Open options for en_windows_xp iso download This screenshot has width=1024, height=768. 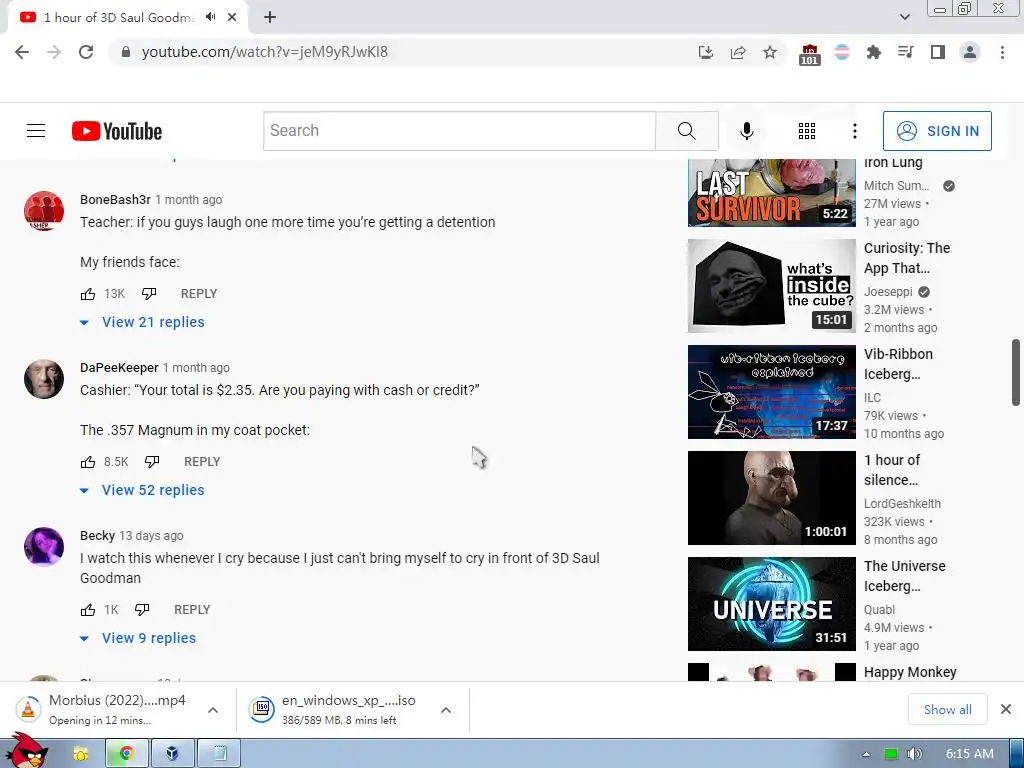pos(445,710)
